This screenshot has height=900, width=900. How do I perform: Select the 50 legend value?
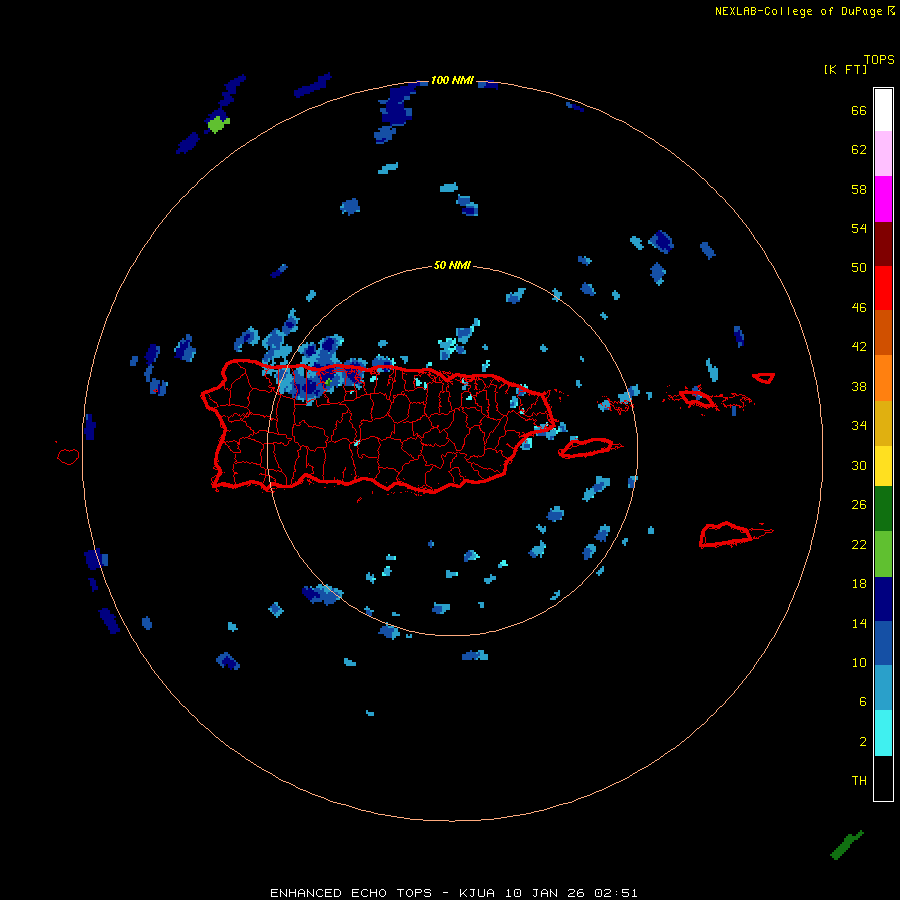click(x=859, y=267)
